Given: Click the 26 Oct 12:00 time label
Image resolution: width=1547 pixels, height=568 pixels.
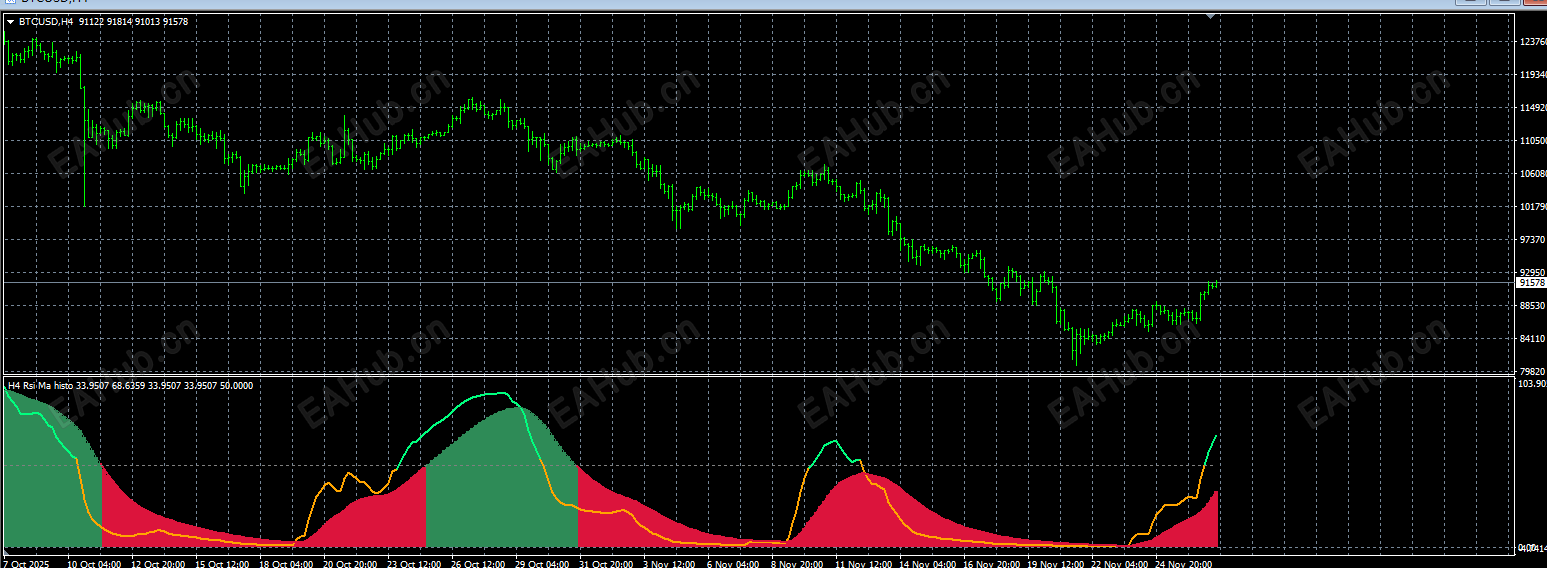Looking at the screenshot, I should (x=479, y=563).
